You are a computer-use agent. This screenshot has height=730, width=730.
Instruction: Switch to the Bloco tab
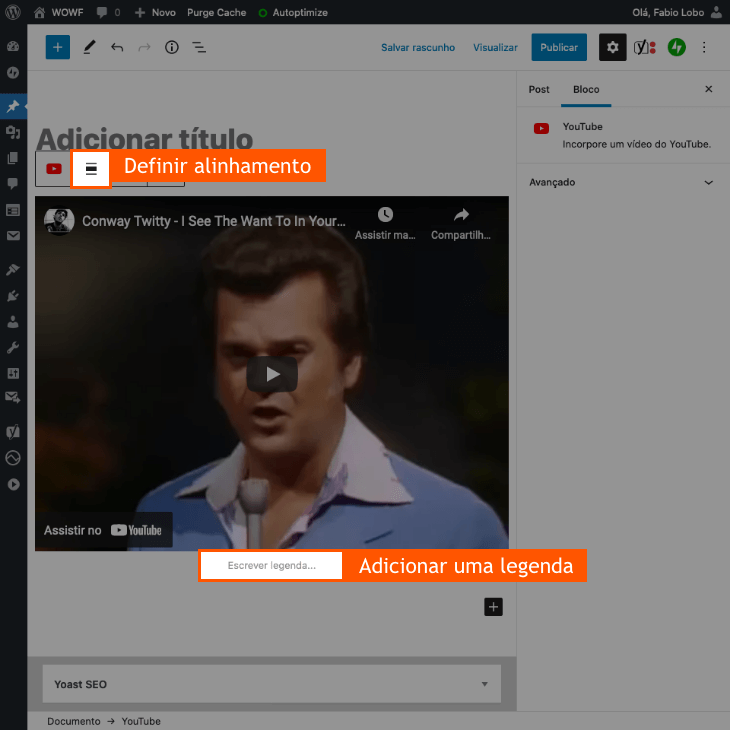click(586, 89)
